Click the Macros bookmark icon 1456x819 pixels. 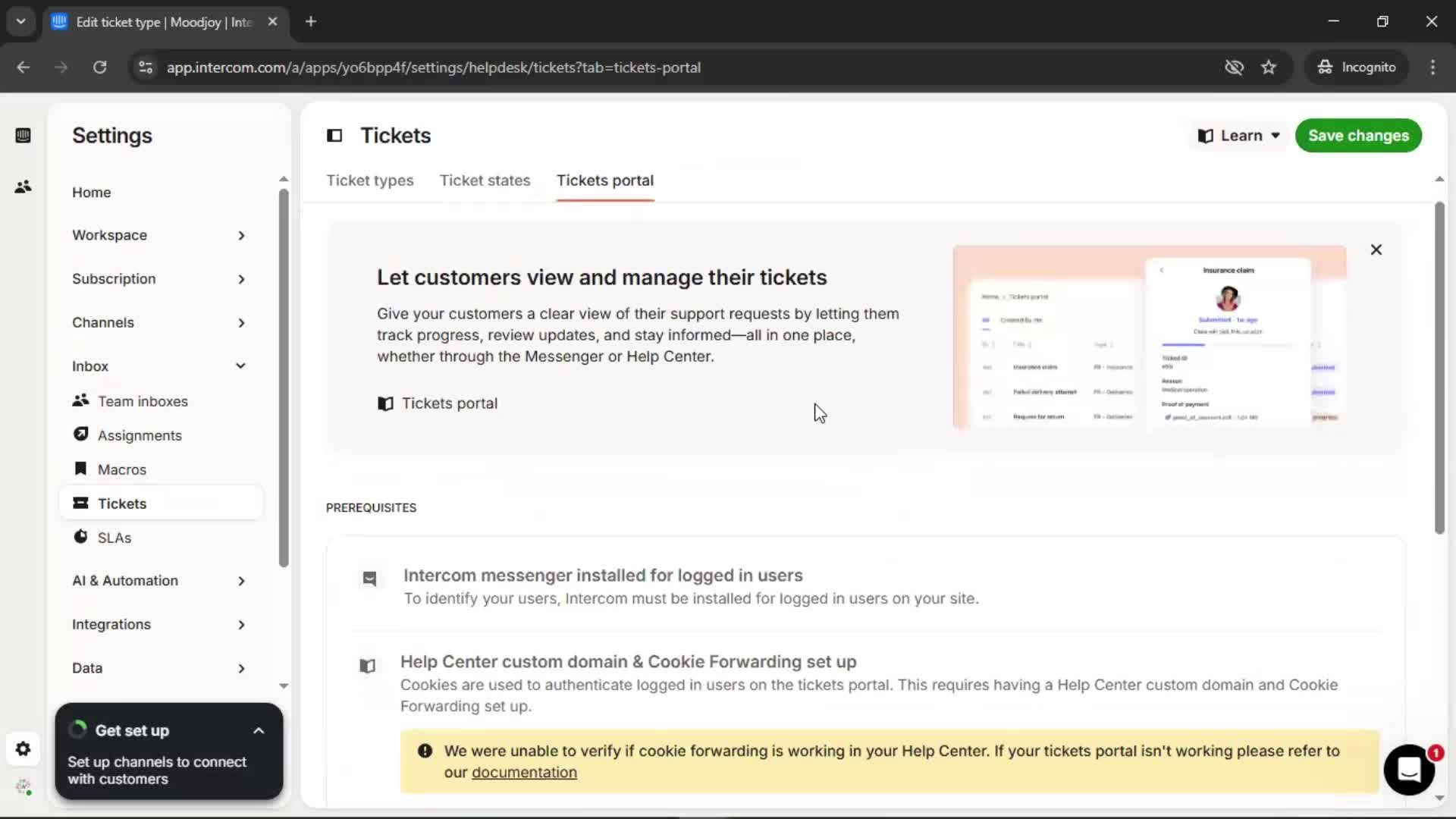click(x=80, y=469)
